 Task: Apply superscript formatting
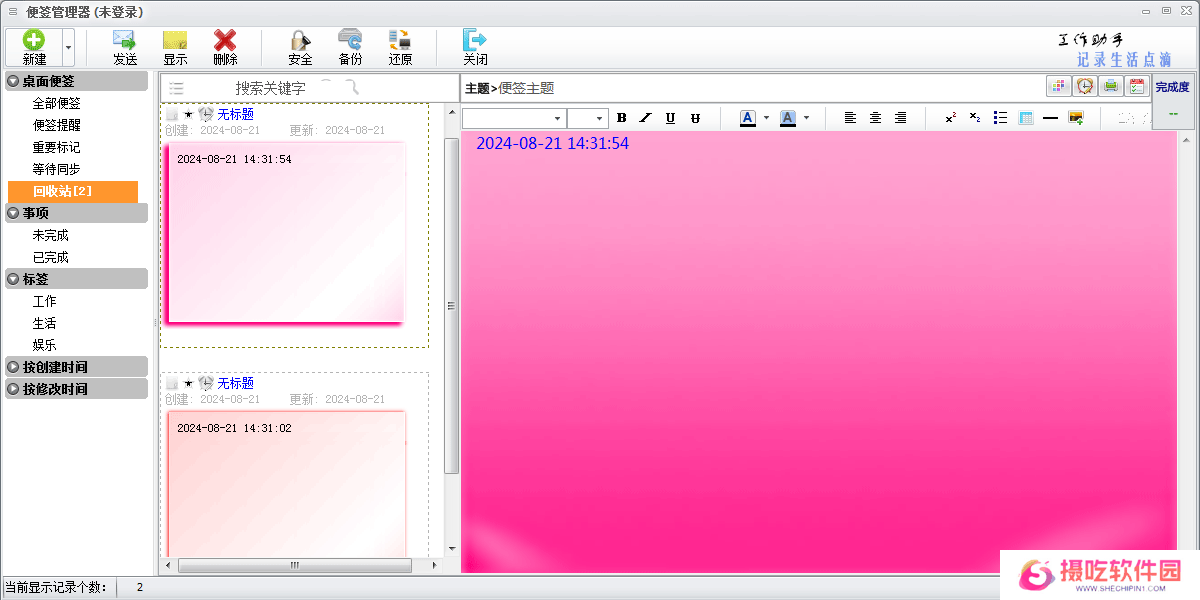(950, 118)
